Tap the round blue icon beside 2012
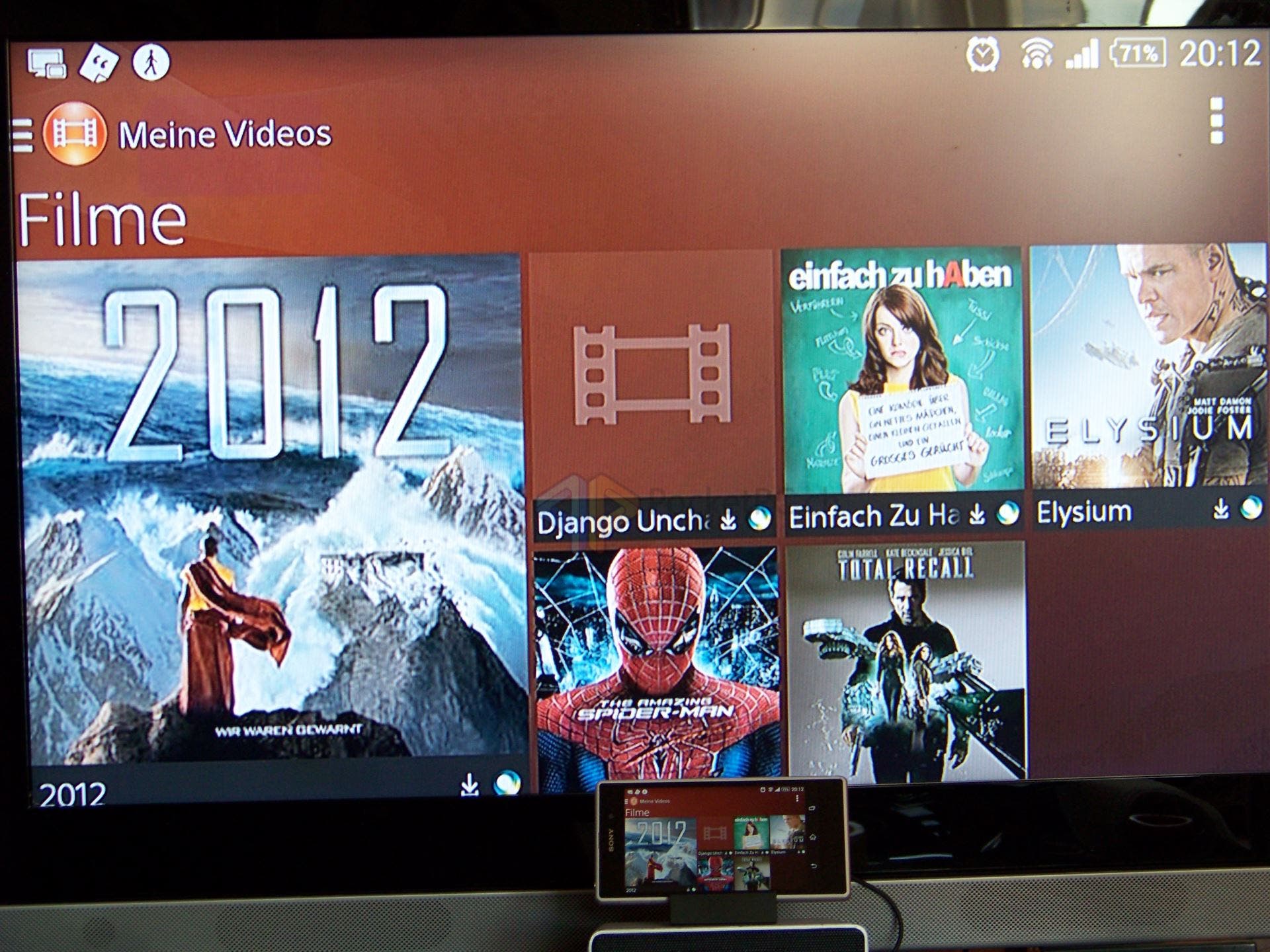Screen dimensions: 1270x952 507,783
